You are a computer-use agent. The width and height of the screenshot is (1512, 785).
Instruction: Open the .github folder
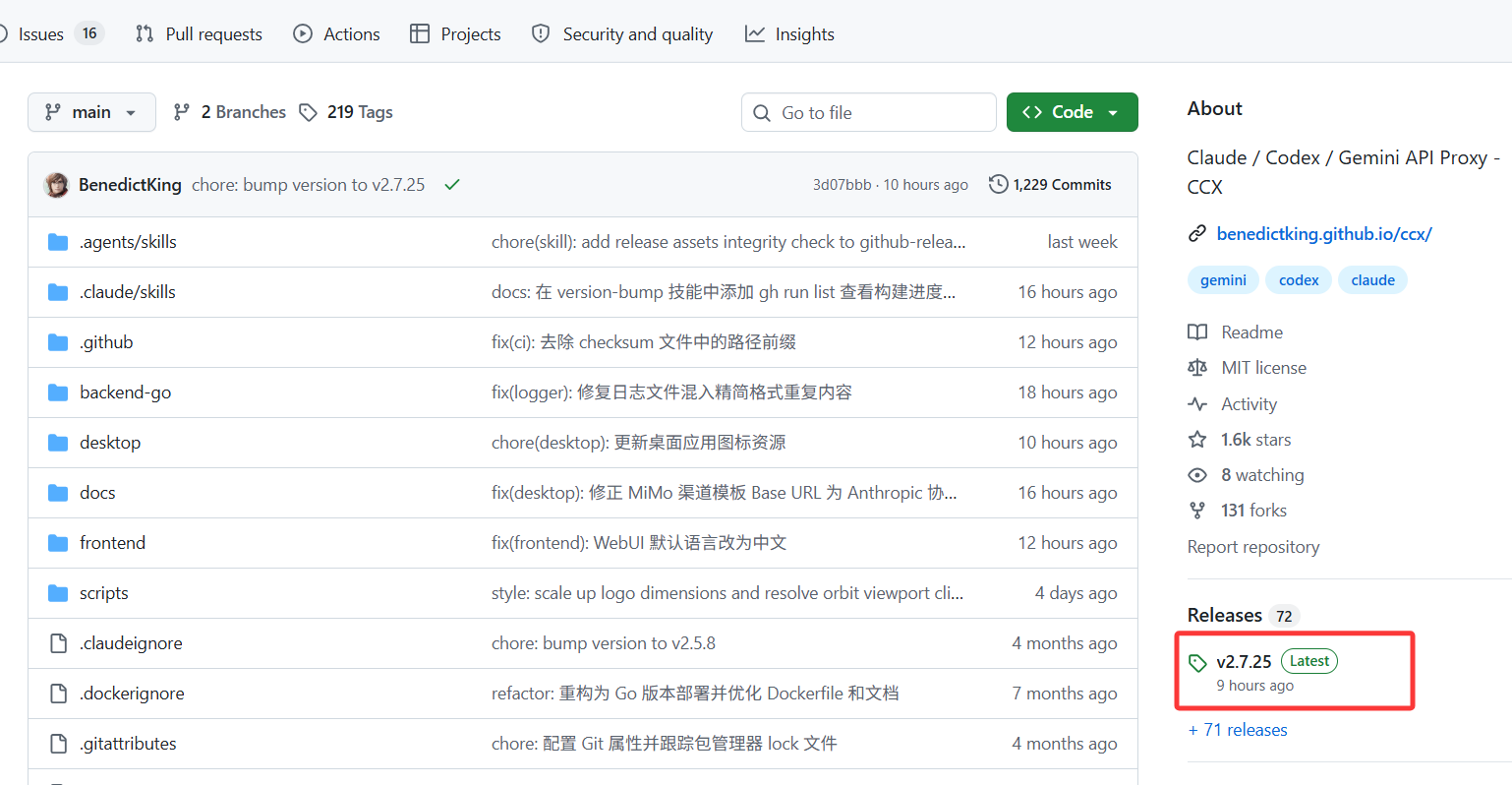106,342
